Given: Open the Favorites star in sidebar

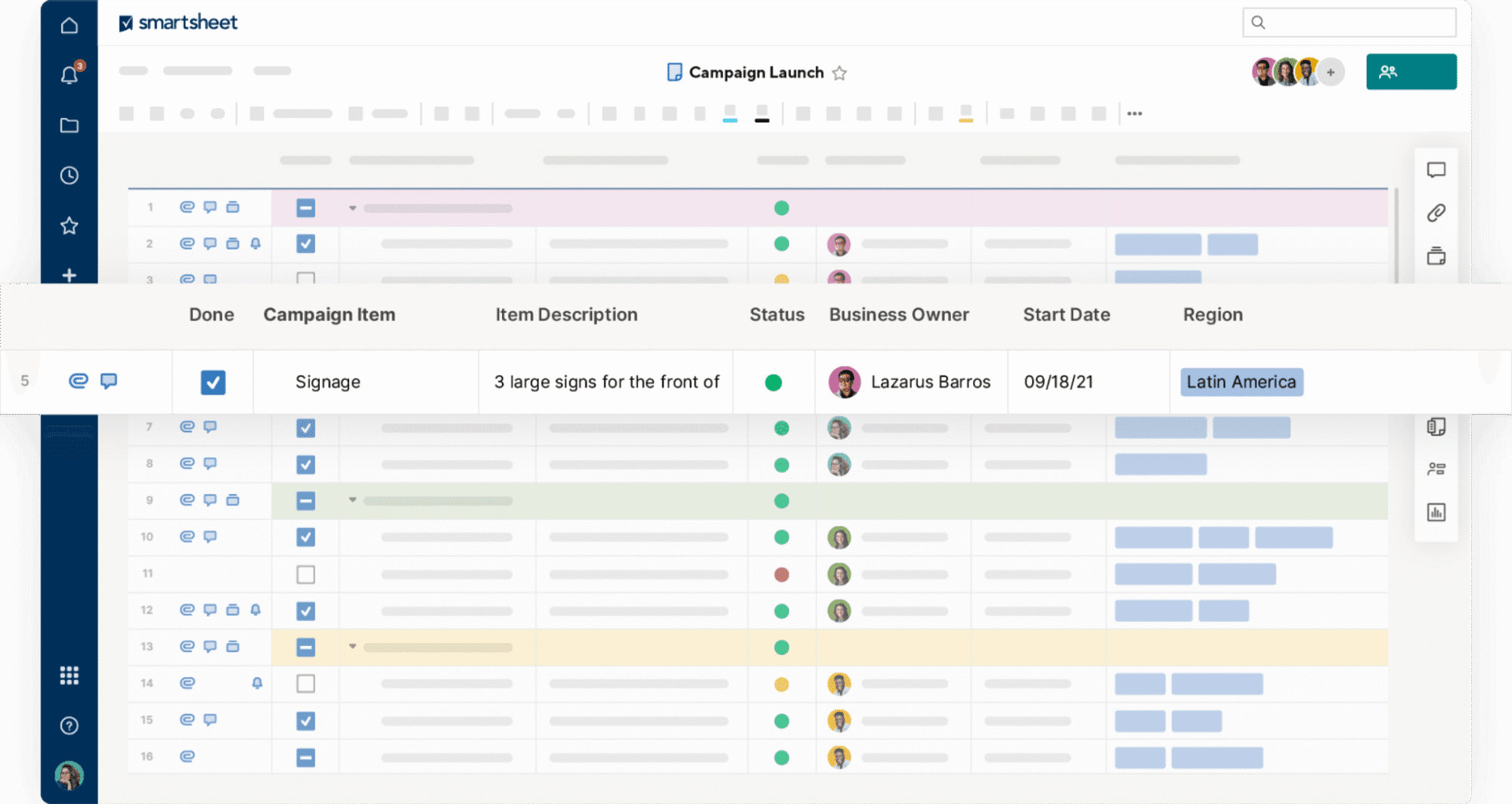Looking at the screenshot, I should point(69,226).
